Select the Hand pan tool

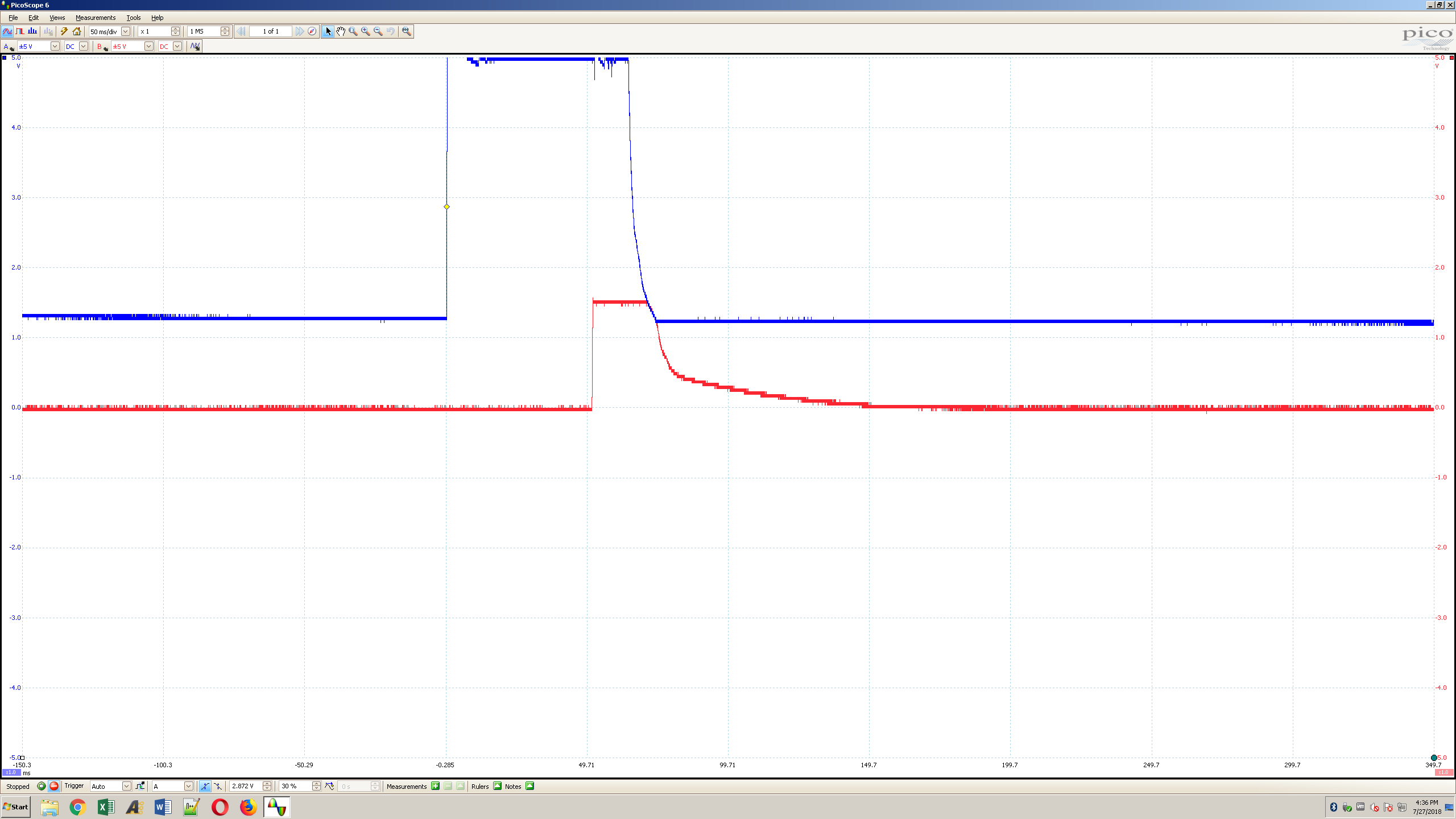341,31
